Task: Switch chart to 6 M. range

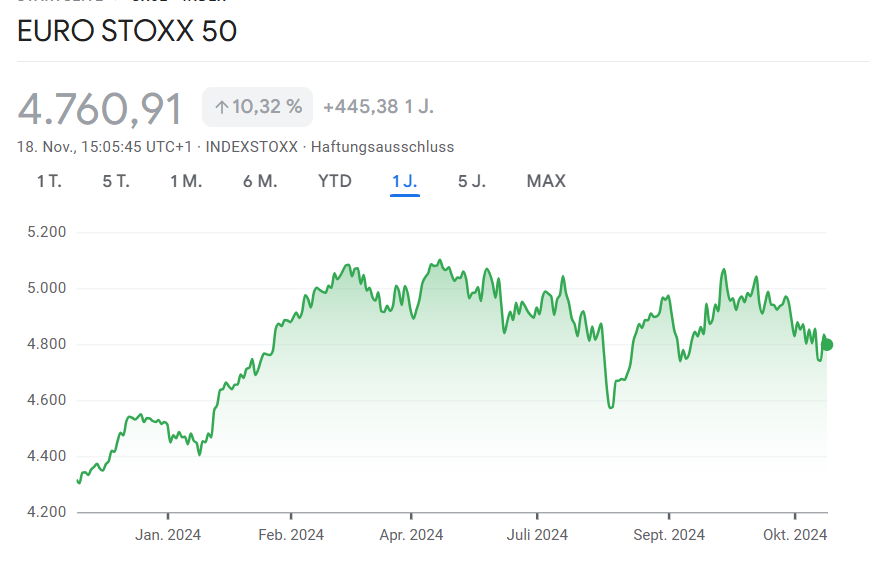Action: pos(260,181)
